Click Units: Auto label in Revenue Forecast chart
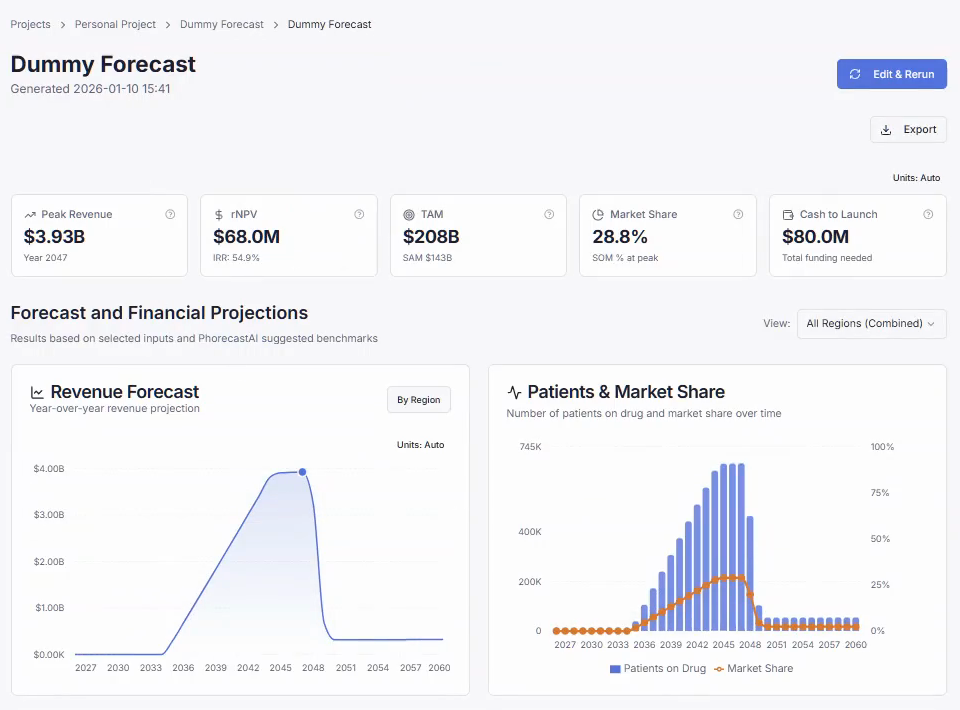The height and width of the screenshot is (710, 960). pyautogui.click(x=421, y=445)
